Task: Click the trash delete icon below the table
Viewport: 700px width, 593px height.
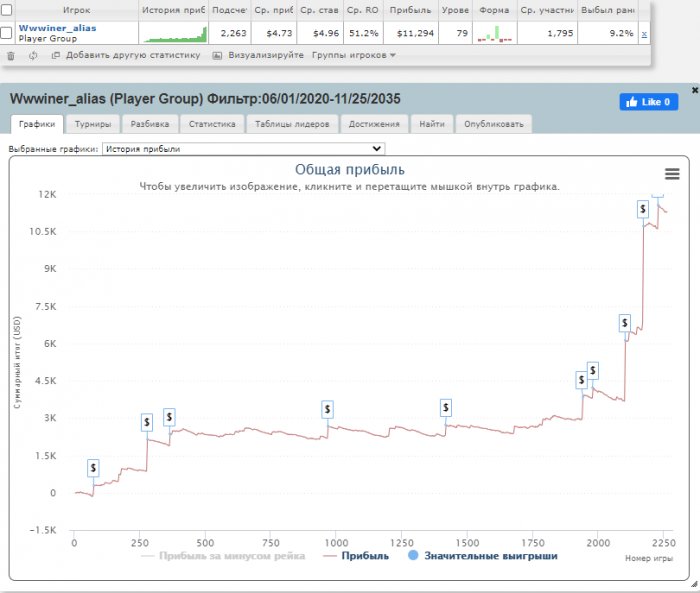Action: tap(10, 55)
